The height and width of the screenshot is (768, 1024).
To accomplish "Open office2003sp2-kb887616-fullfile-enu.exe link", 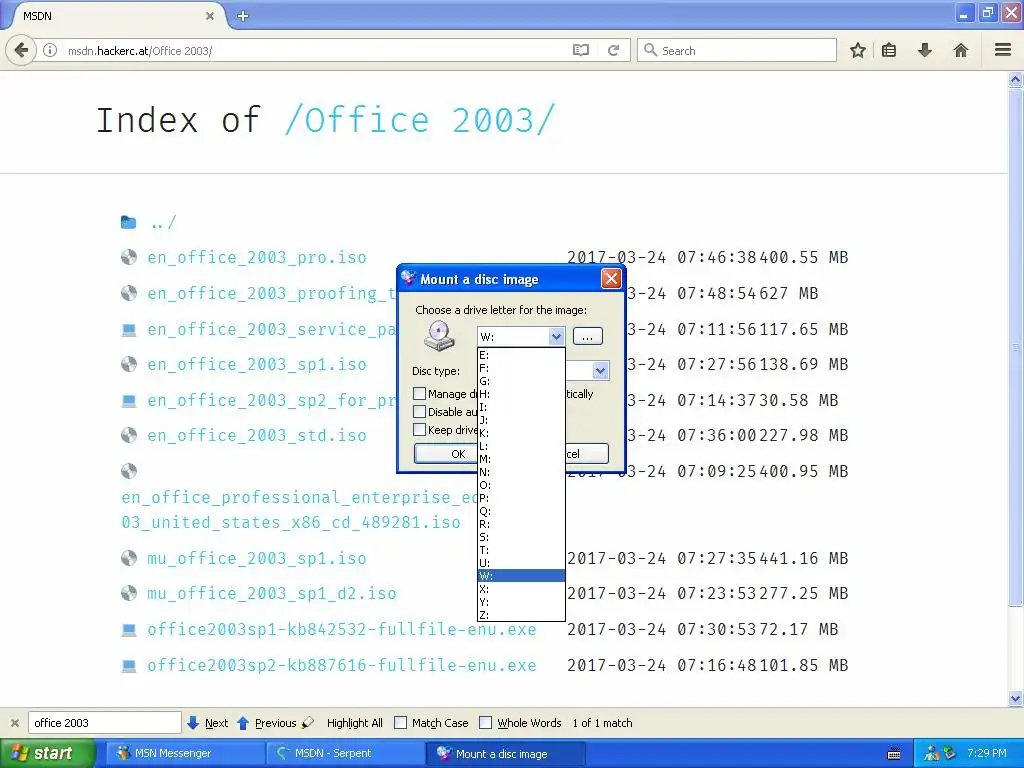I will 342,665.
